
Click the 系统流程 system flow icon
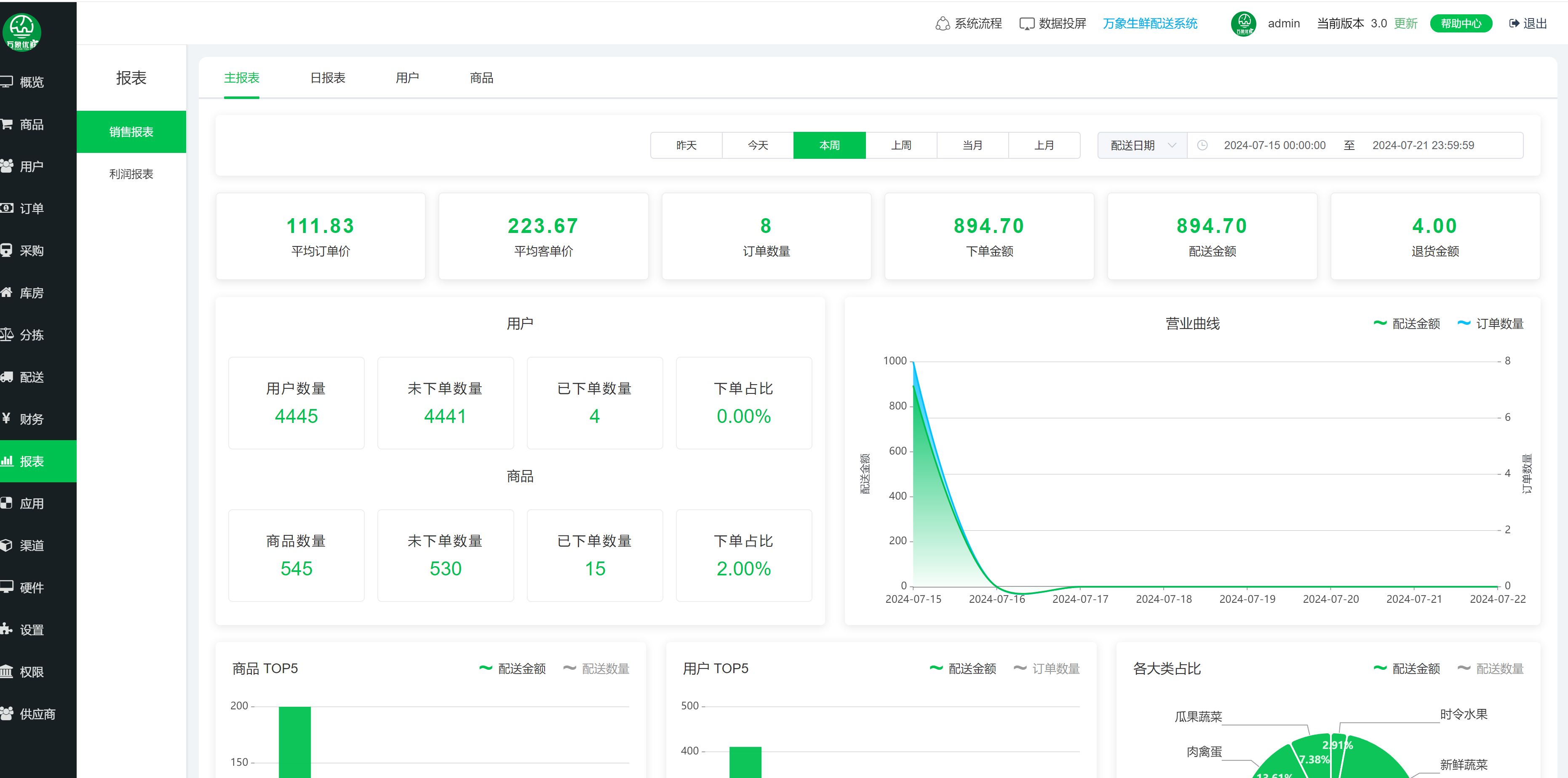pyautogui.click(x=942, y=24)
